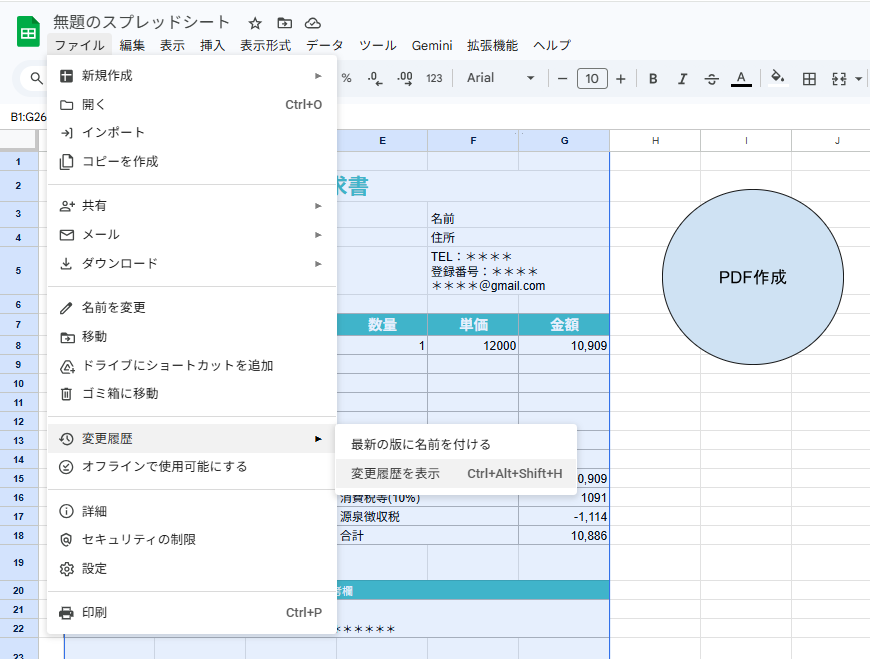Screen dimensions: 870x659
Task: Open the text color picker underlined A
Action: 741,79
